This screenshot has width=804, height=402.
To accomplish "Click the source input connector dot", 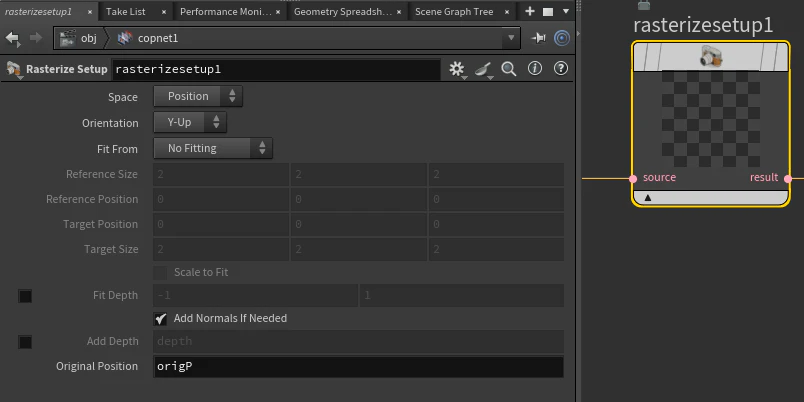I will (x=633, y=178).
